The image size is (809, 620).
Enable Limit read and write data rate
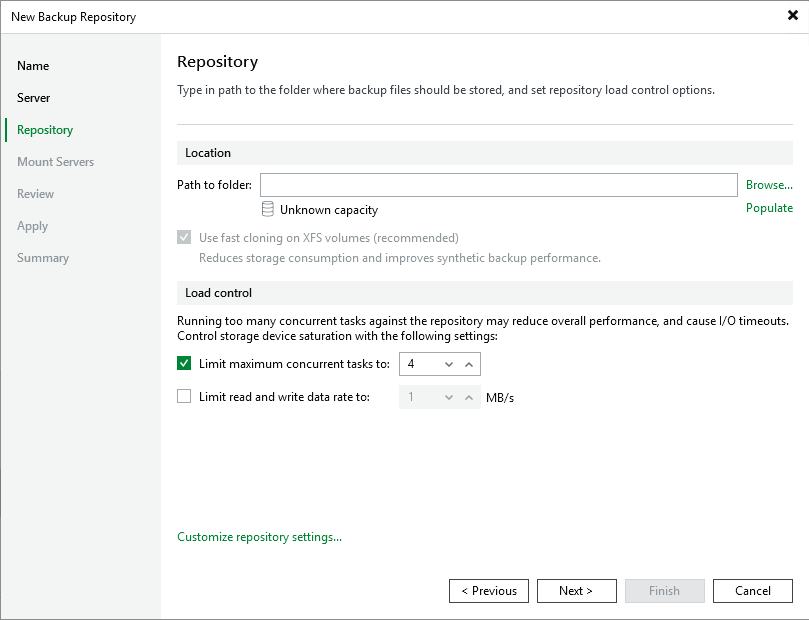click(x=184, y=396)
